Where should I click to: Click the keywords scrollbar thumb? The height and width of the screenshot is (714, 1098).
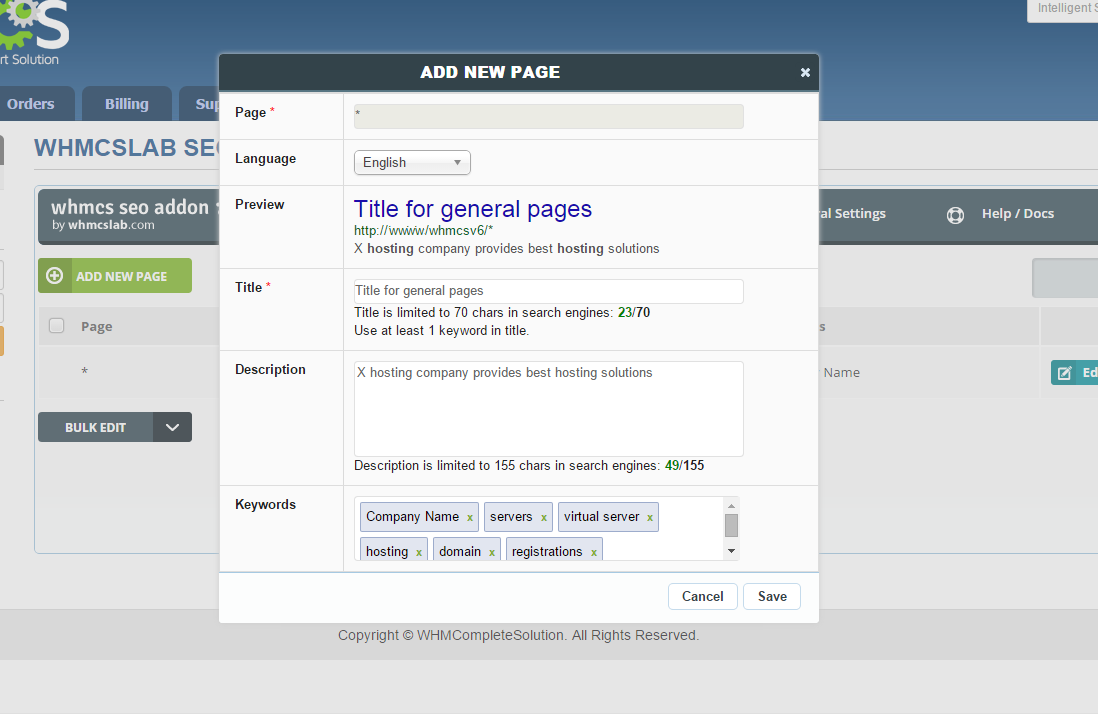pyautogui.click(x=731, y=526)
